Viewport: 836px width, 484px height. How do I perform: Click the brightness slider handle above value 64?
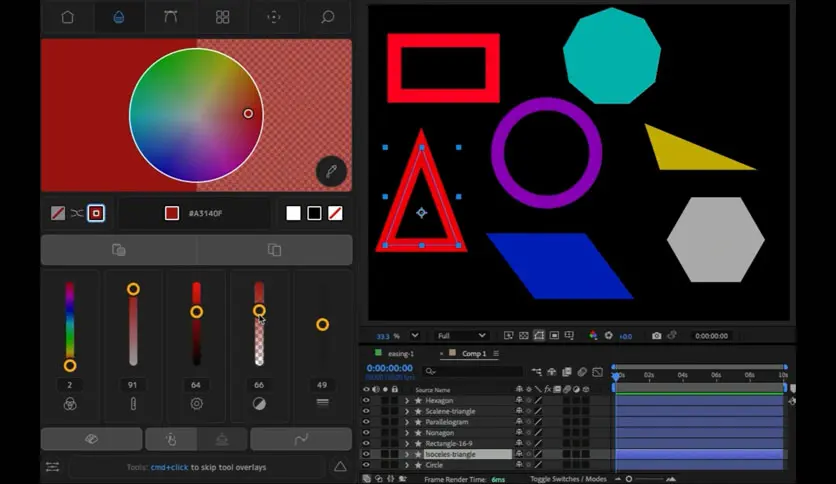pos(196,312)
